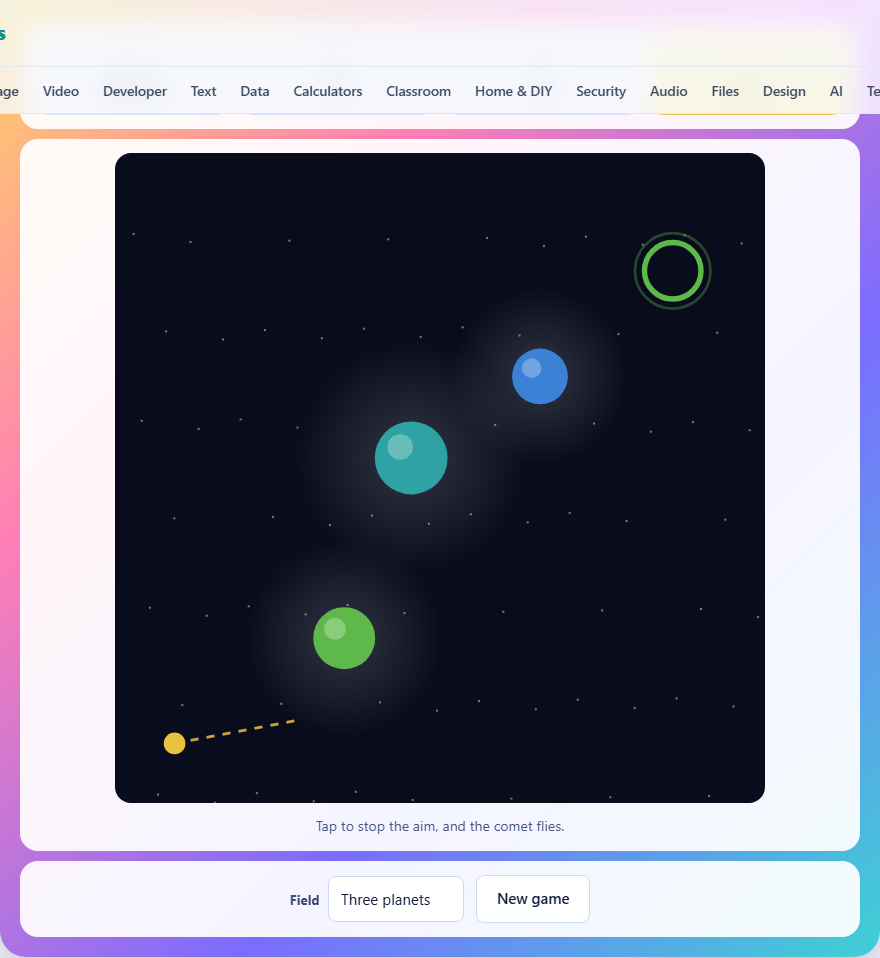The image size is (880, 958).
Task: Open the Field dropdown showing Three planets
Action: tap(395, 899)
